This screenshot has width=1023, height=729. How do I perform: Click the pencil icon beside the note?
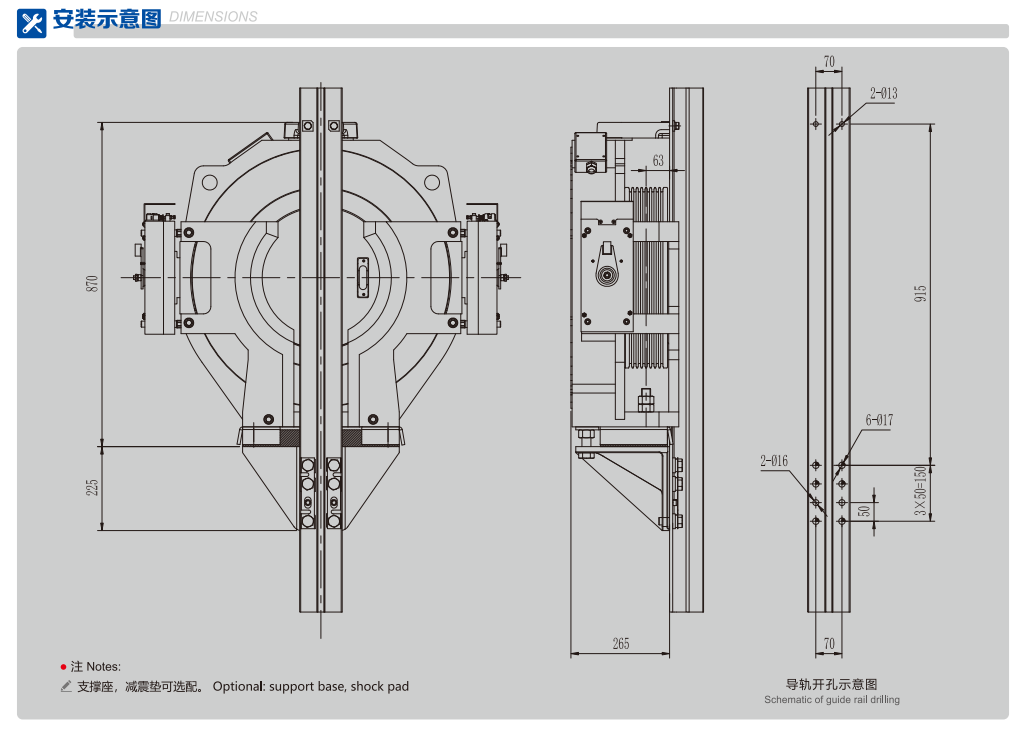[x=66, y=687]
